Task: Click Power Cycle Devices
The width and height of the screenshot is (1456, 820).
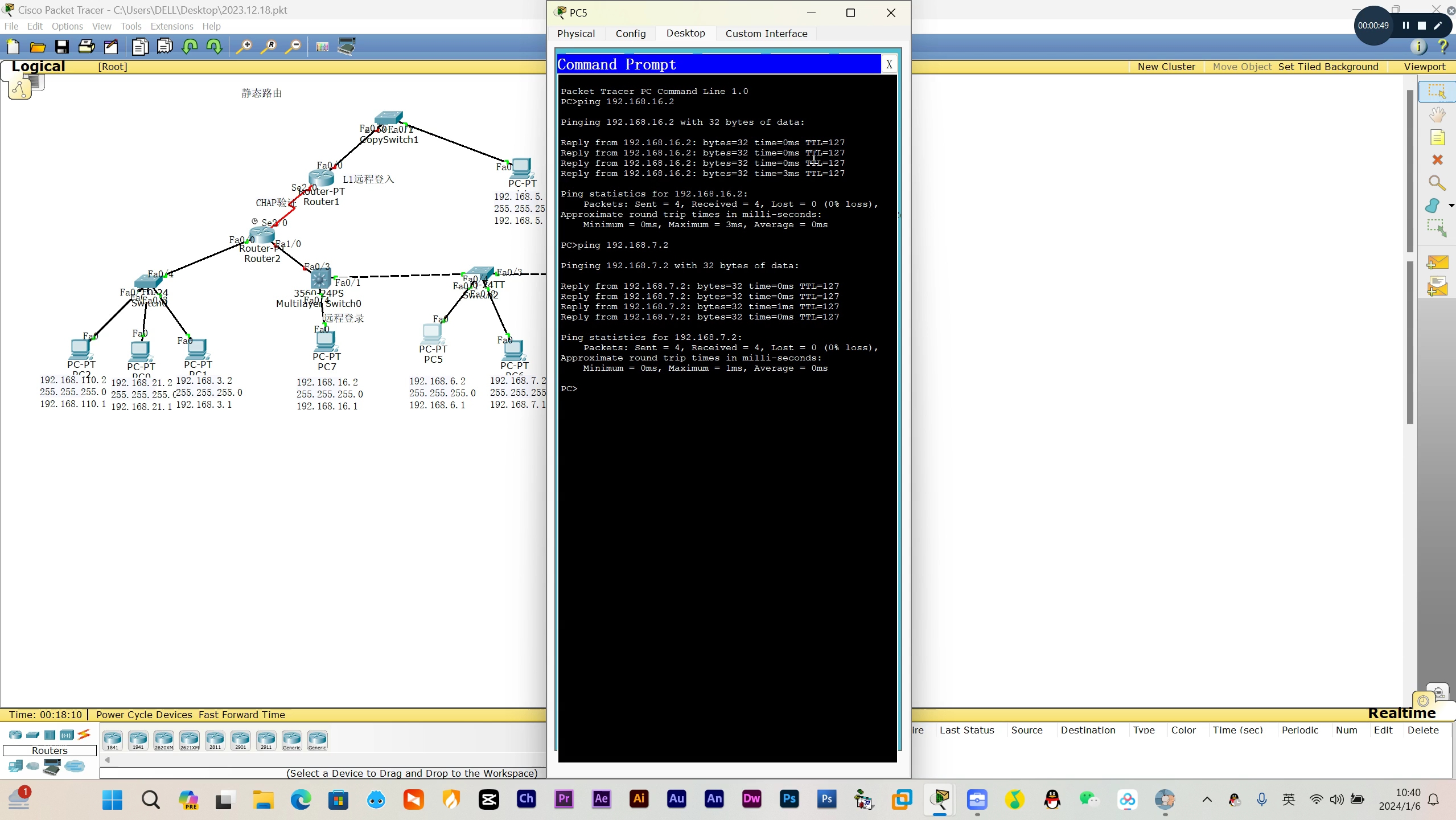Action: coord(144,715)
